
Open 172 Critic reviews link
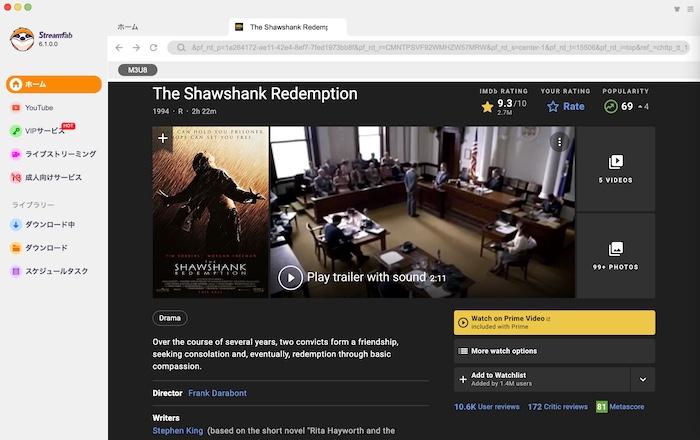[558, 407]
